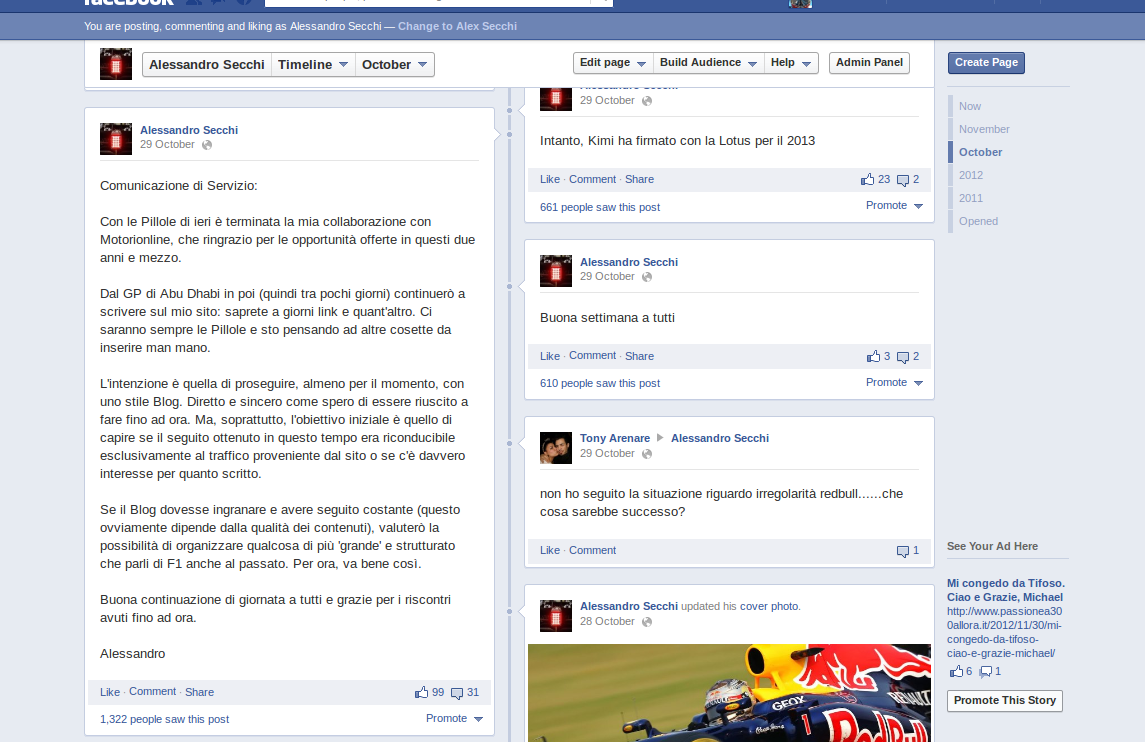This screenshot has width=1145, height=742.
Task: Click the comment bubble icon on Tony Arenare's post
Action: click(x=903, y=551)
